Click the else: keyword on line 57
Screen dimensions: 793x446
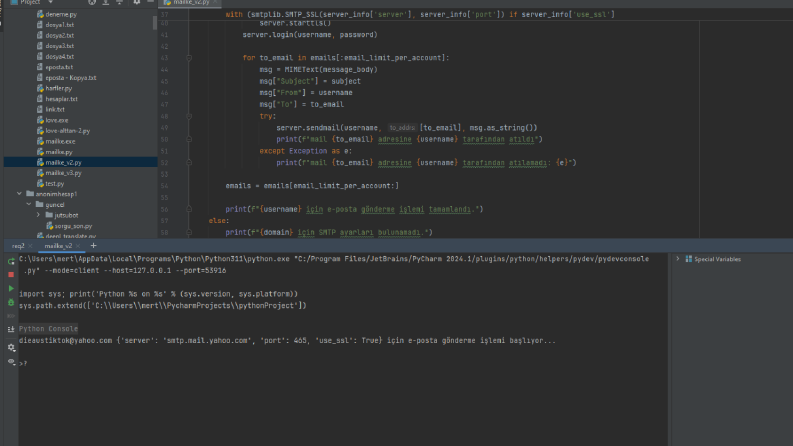coord(218,221)
